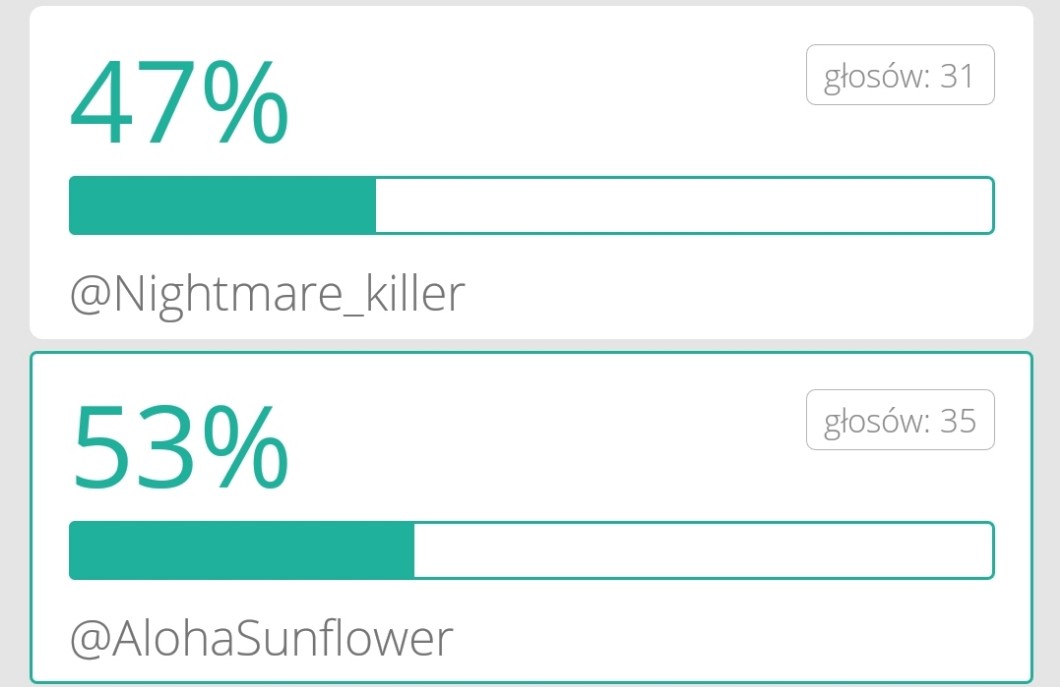Click the percent sign next to 47
The height and width of the screenshot is (687, 1060).
(246, 103)
